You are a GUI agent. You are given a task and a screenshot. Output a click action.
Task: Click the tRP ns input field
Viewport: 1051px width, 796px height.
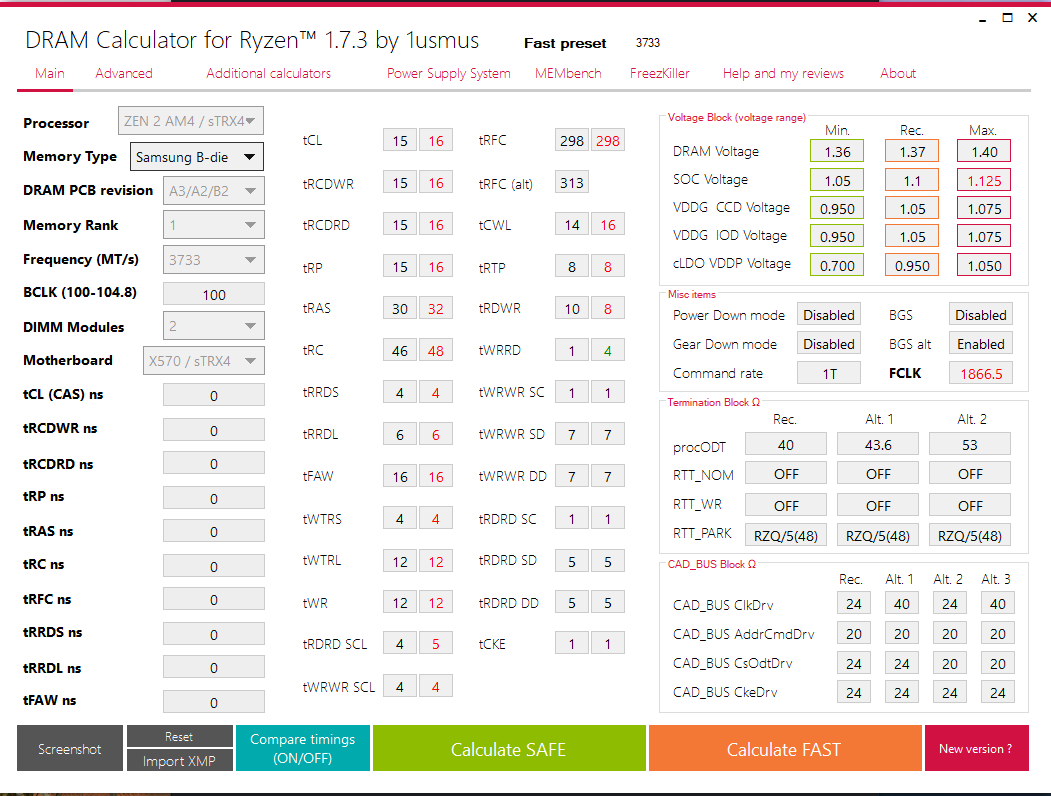pyautogui.click(x=214, y=498)
